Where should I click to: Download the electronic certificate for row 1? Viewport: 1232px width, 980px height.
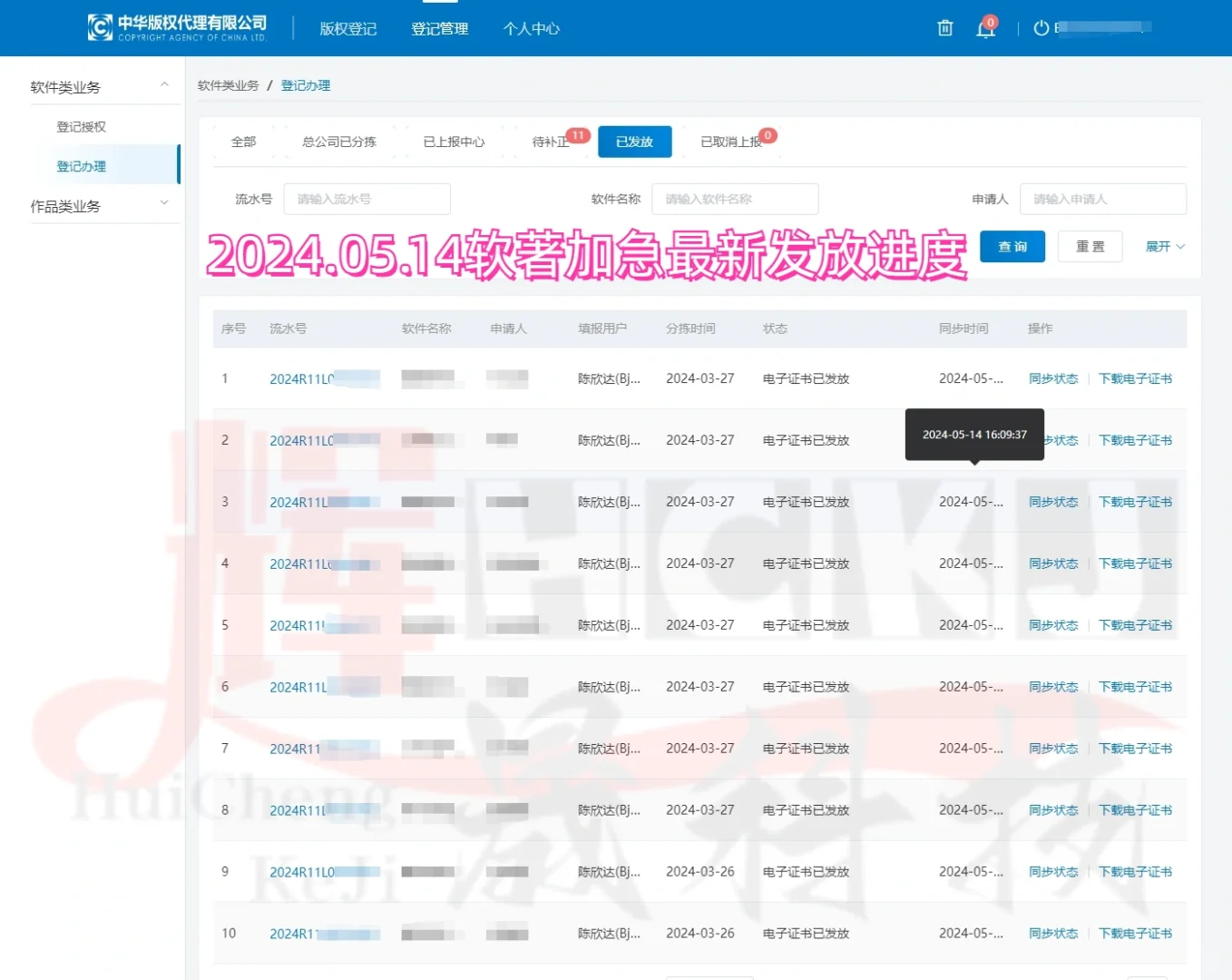tap(1135, 378)
